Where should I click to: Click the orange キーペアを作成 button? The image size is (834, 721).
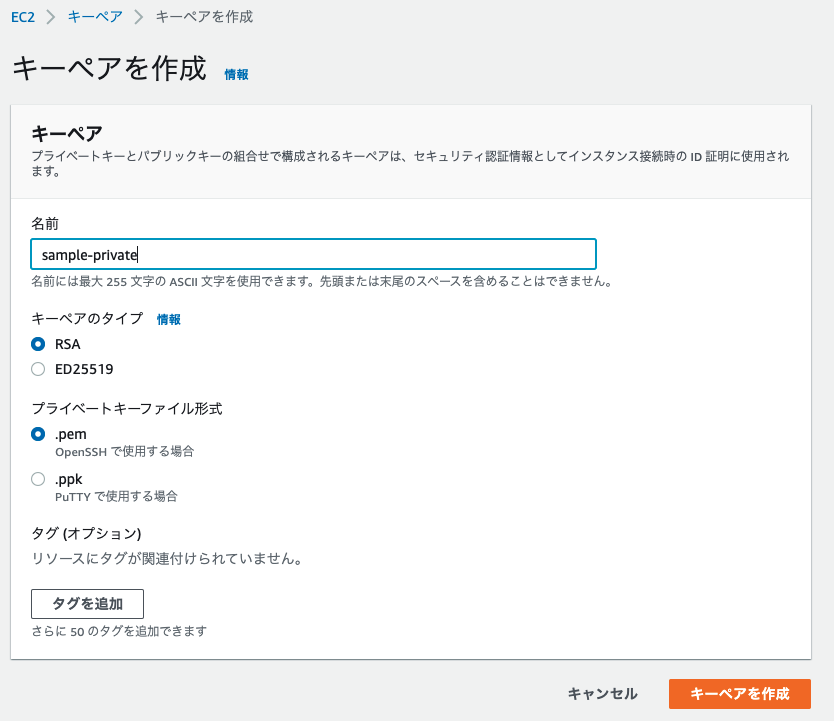[x=740, y=694]
